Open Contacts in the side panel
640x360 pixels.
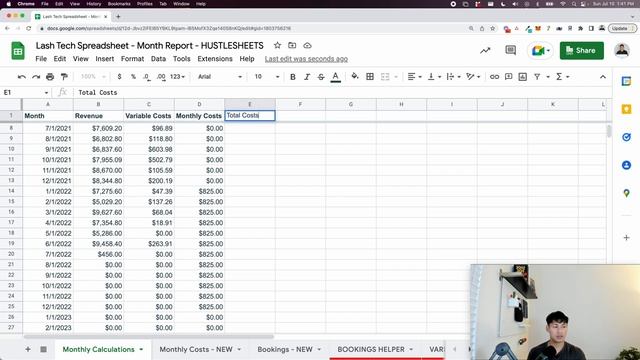[x=626, y=165]
